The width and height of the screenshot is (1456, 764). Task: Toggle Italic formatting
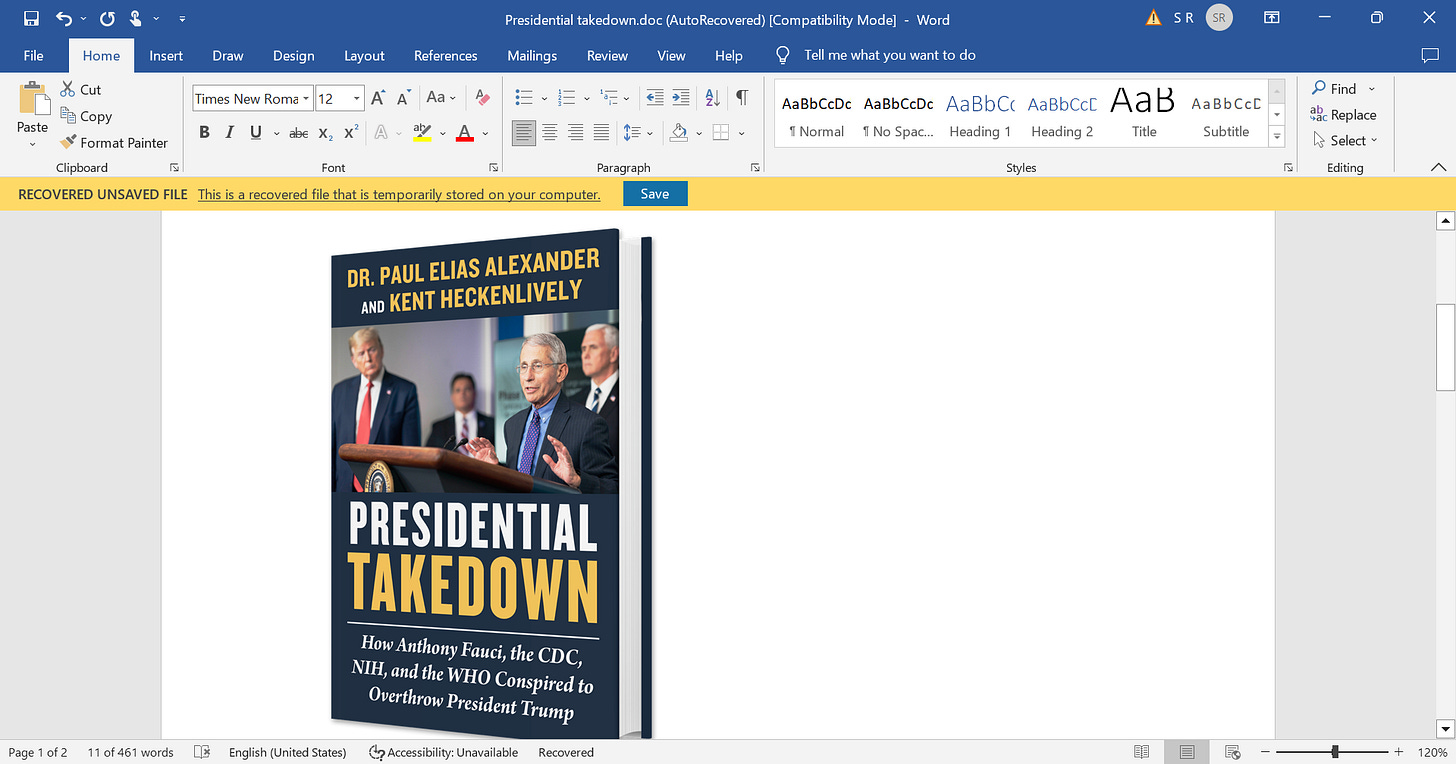pos(230,132)
